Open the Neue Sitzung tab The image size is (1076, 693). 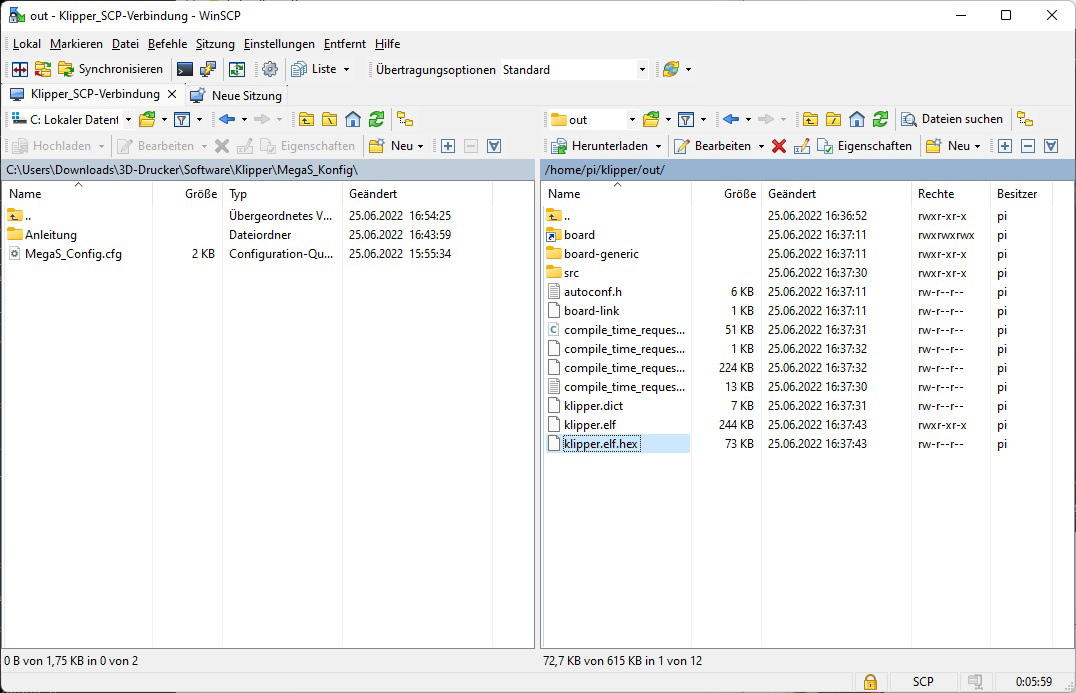[x=236, y=95]
